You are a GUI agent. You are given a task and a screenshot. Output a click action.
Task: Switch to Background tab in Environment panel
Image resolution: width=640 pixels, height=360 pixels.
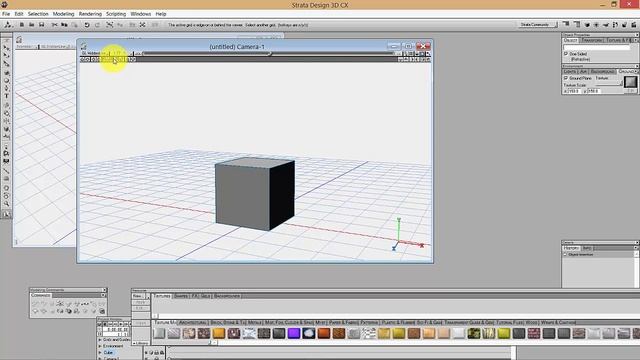pos(602,71)
